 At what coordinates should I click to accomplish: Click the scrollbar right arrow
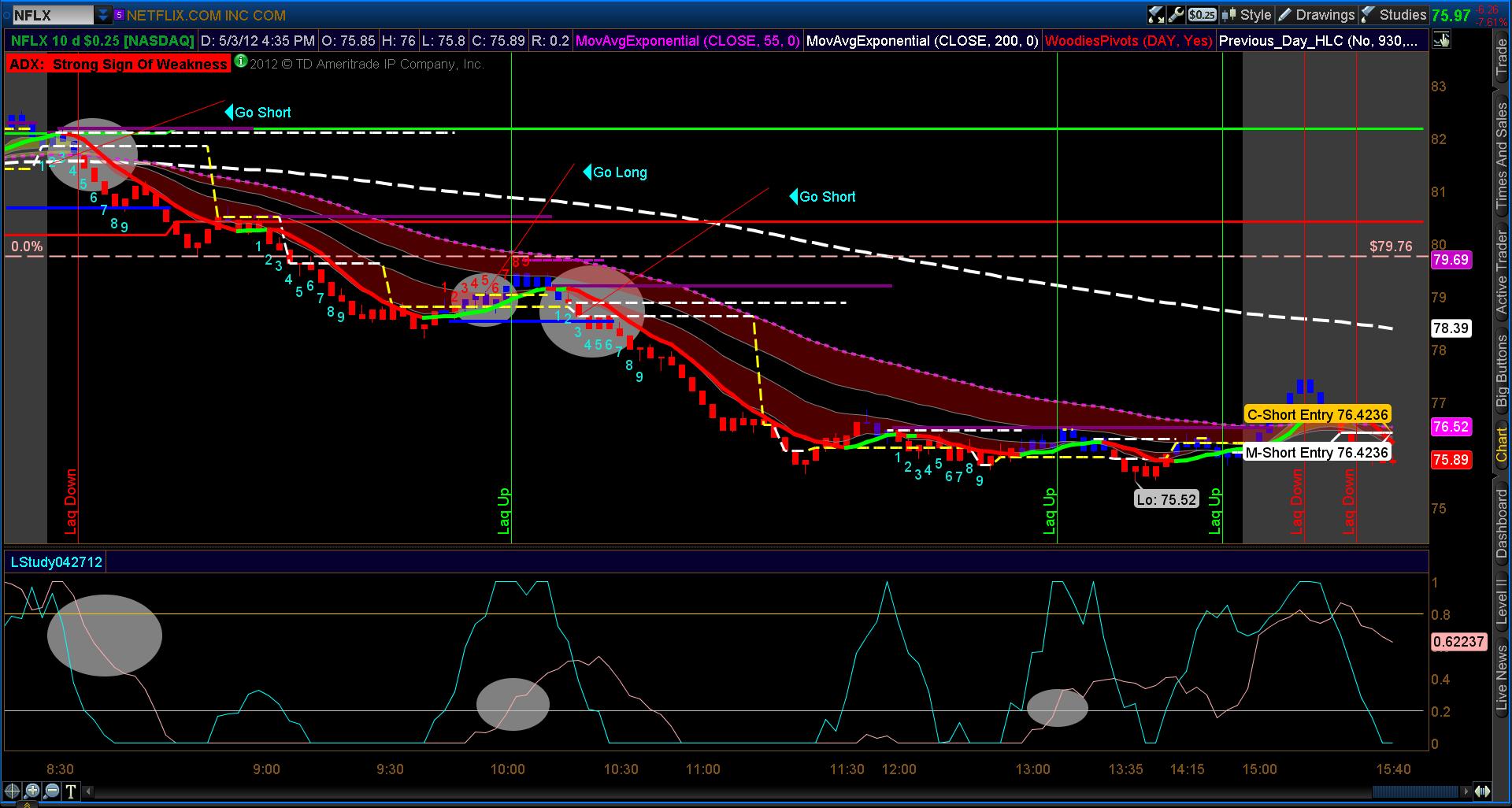tap(1466, 791)
